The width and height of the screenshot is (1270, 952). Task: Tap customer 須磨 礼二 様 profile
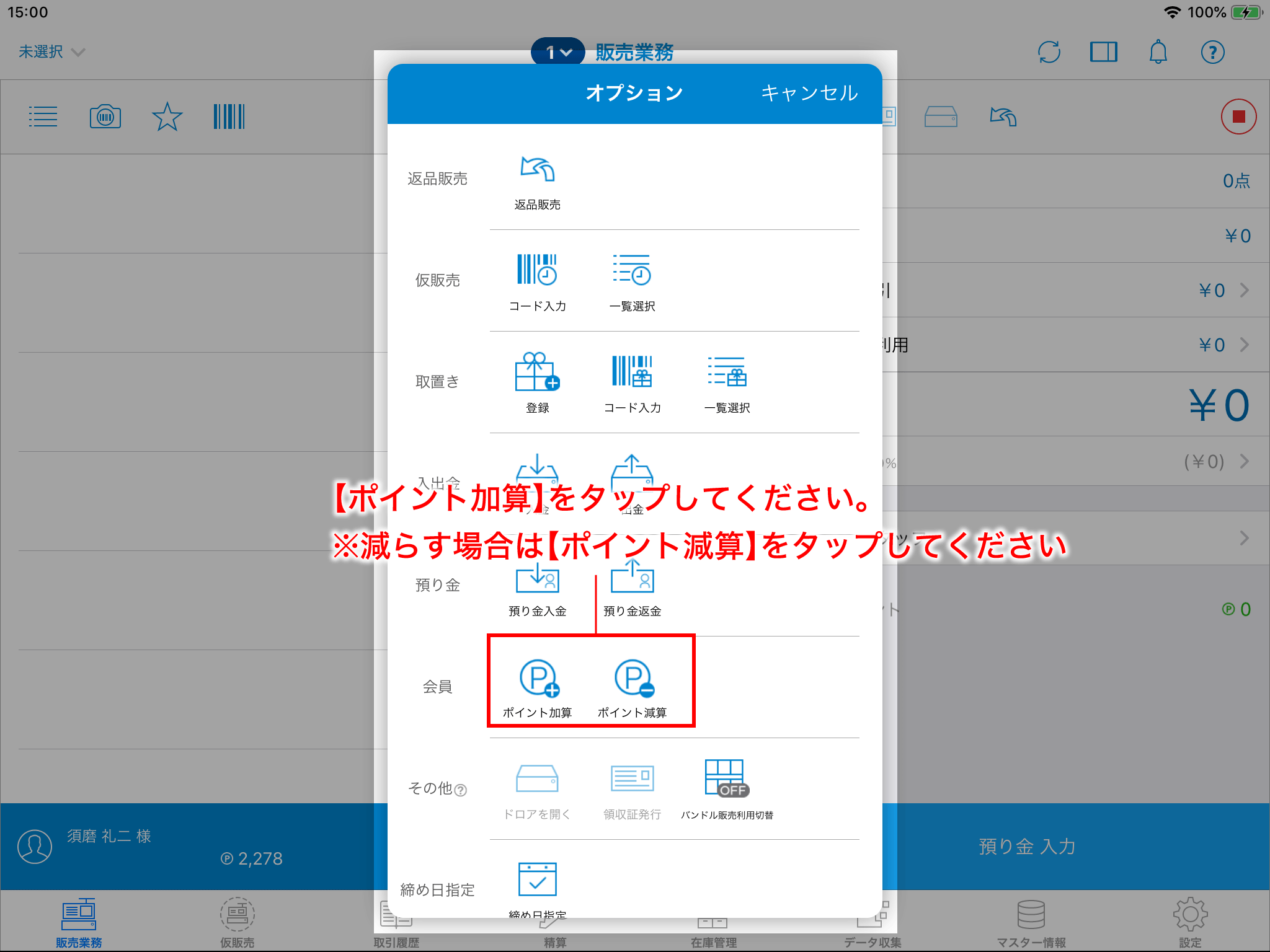coord(109,836)
